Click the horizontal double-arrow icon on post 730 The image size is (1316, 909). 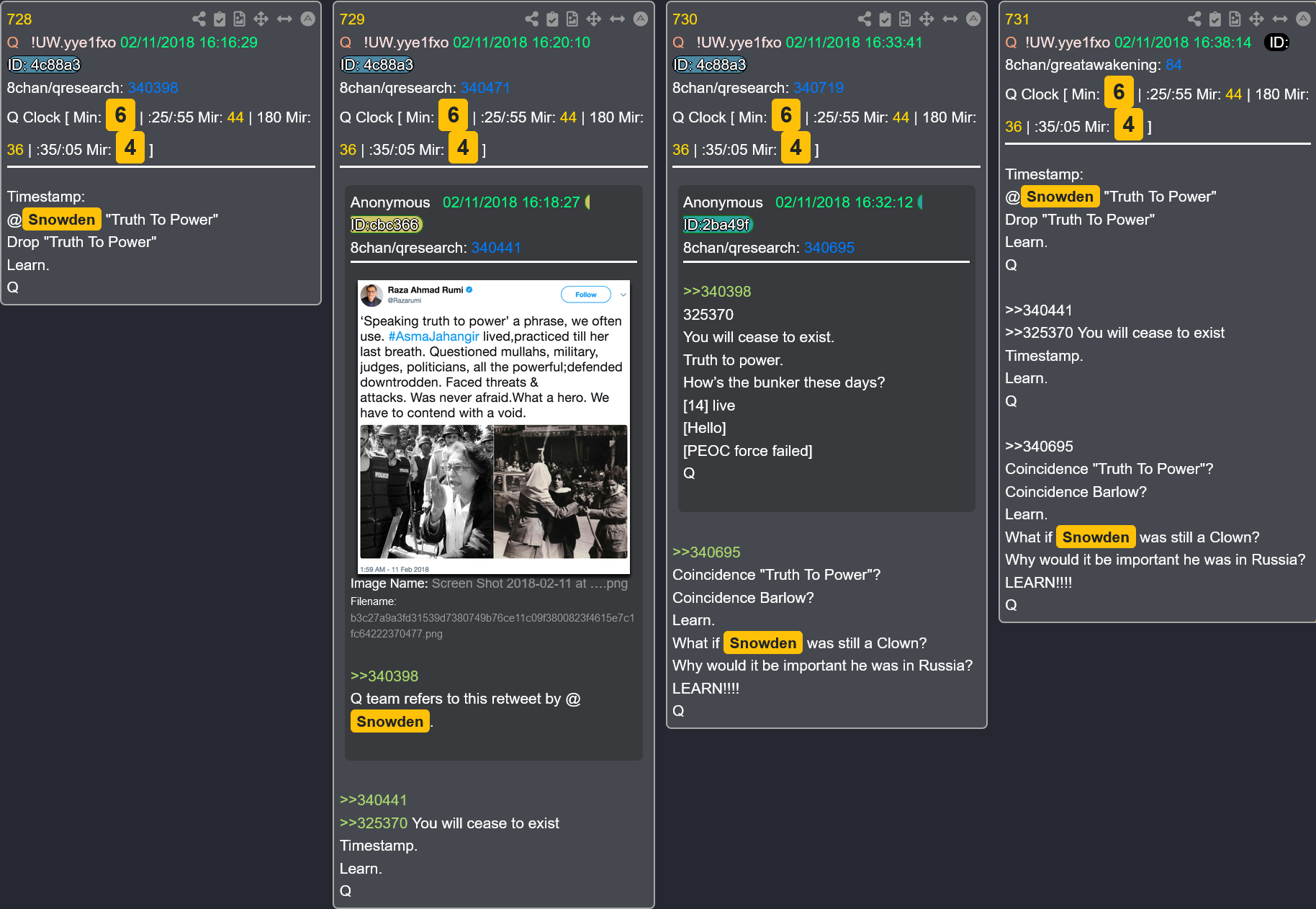[950, 19]
